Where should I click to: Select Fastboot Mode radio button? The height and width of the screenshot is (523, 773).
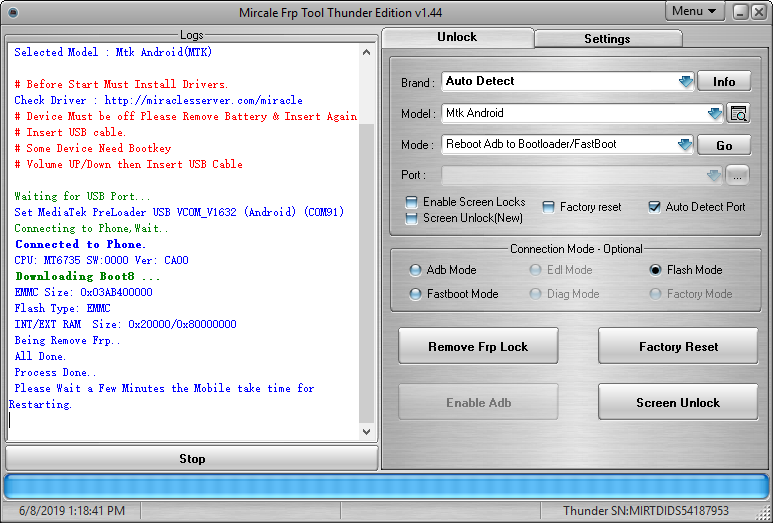pyautogui.click(x=415, y=294)
